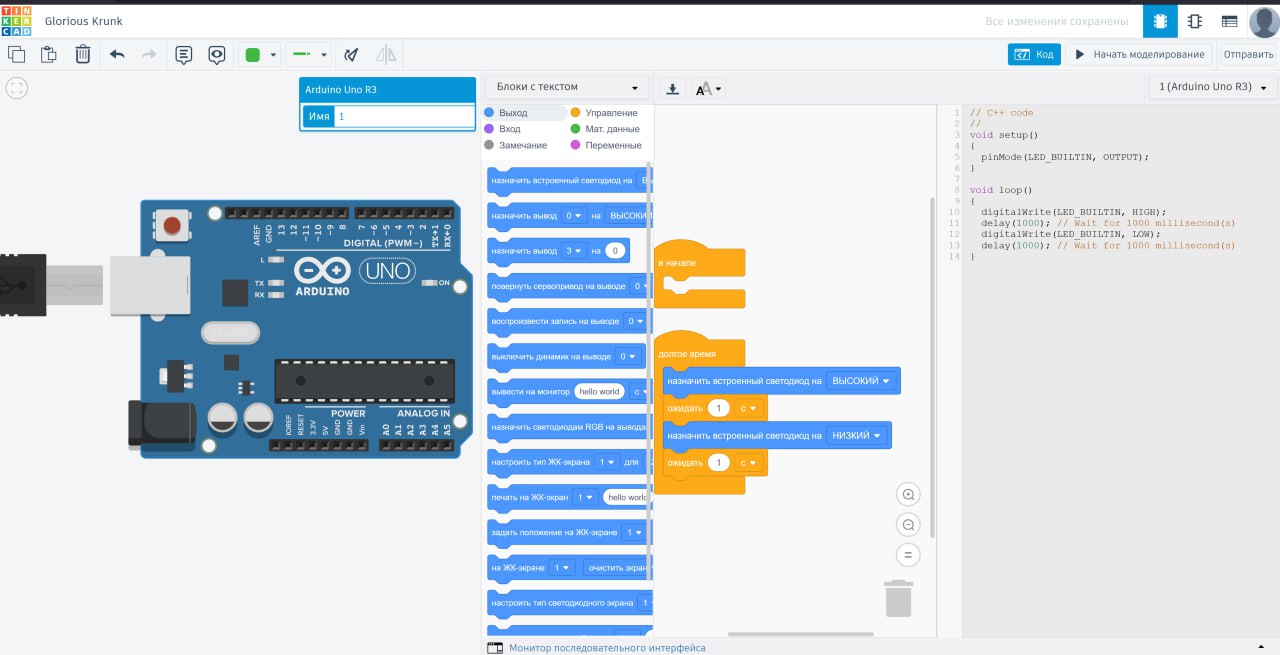Select the Переменные block category
This screenshot has height=655, width=1280.
(606, 145)
